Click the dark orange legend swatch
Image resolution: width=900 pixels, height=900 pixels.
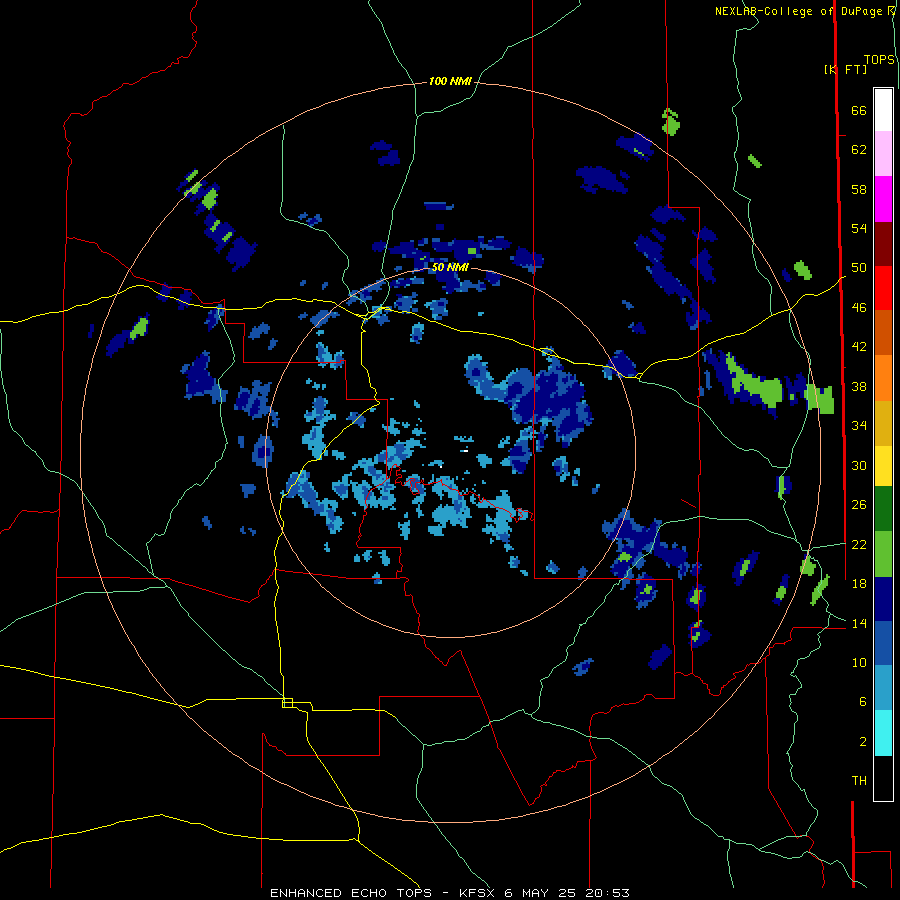883,333
